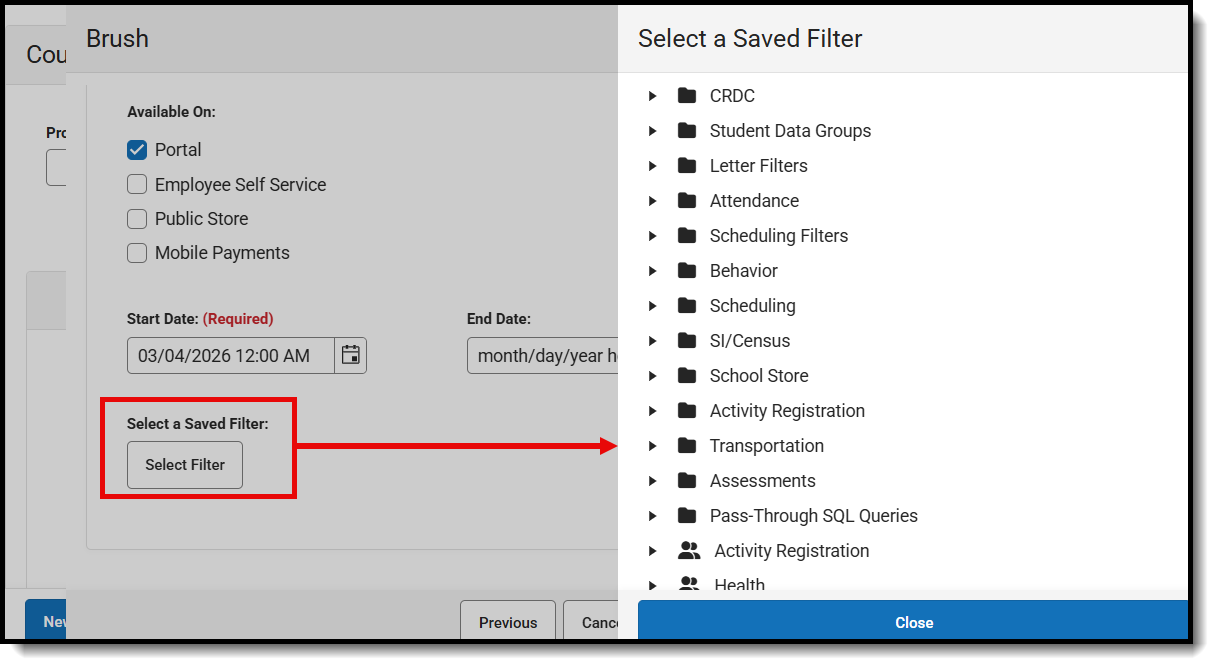Click the Attendance folder icon
Screen dimensions: 1218x669
coord(687,200)
